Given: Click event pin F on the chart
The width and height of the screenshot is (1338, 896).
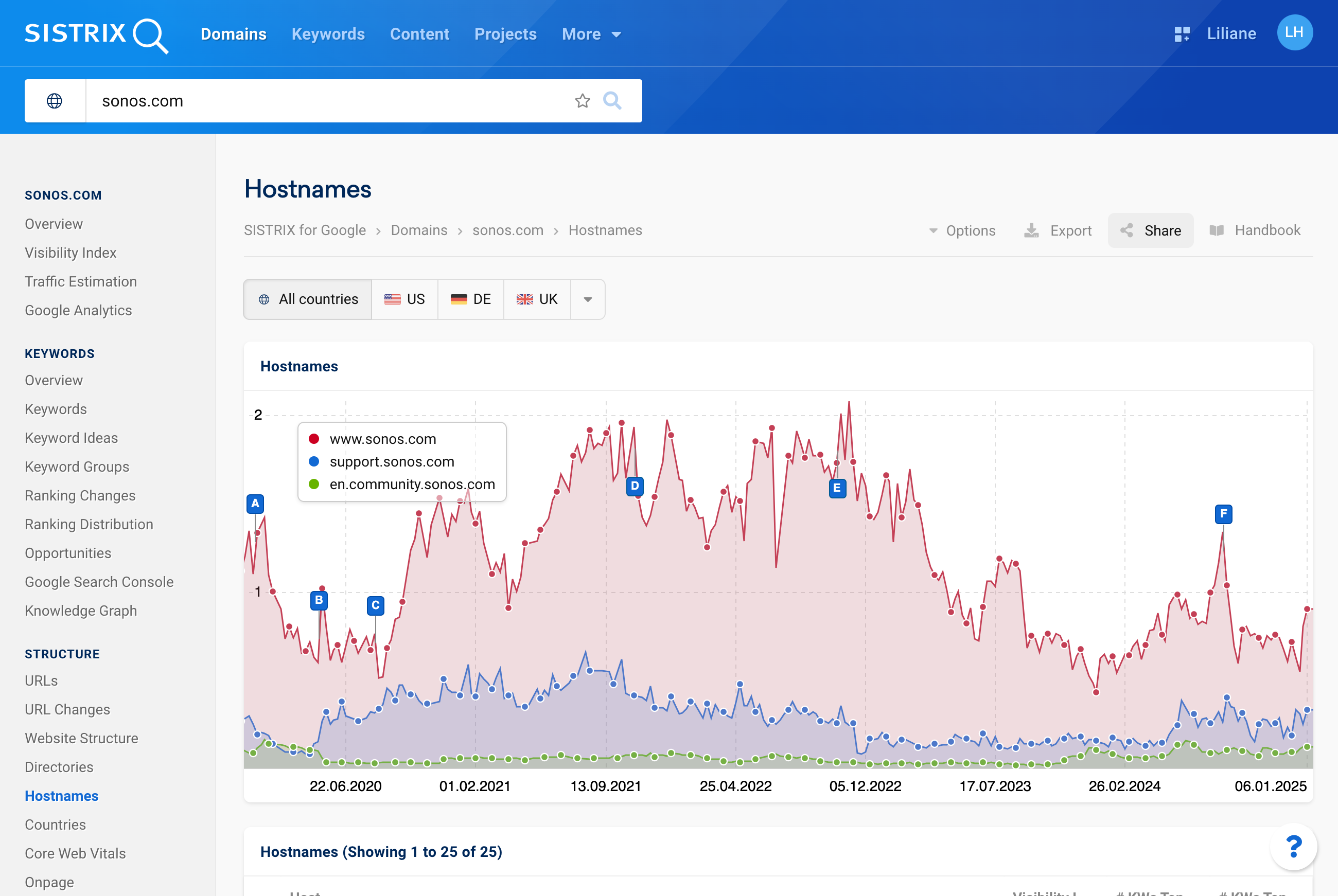Looking at the screenshot, I should [x=1223, y=514].
